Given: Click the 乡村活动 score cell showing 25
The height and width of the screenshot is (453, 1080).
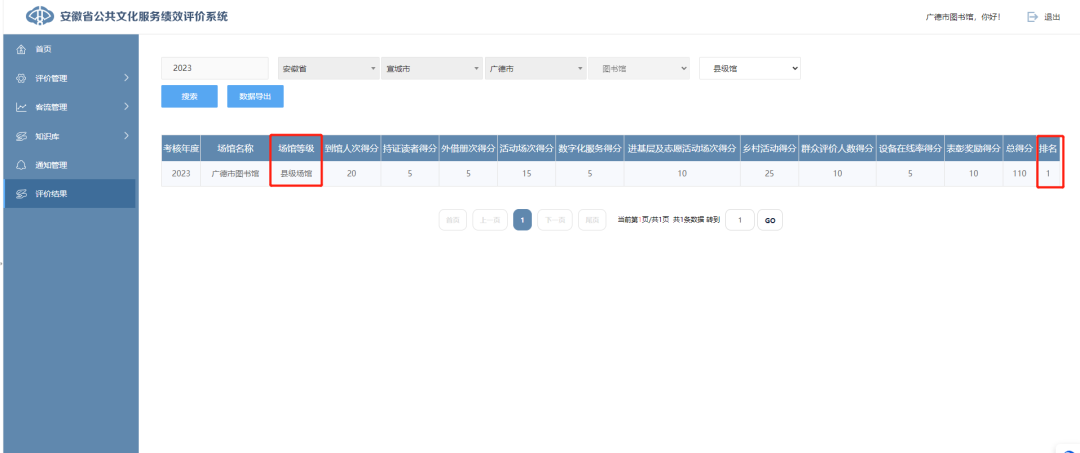Looking at the screenshot, I should click(769, 174).
